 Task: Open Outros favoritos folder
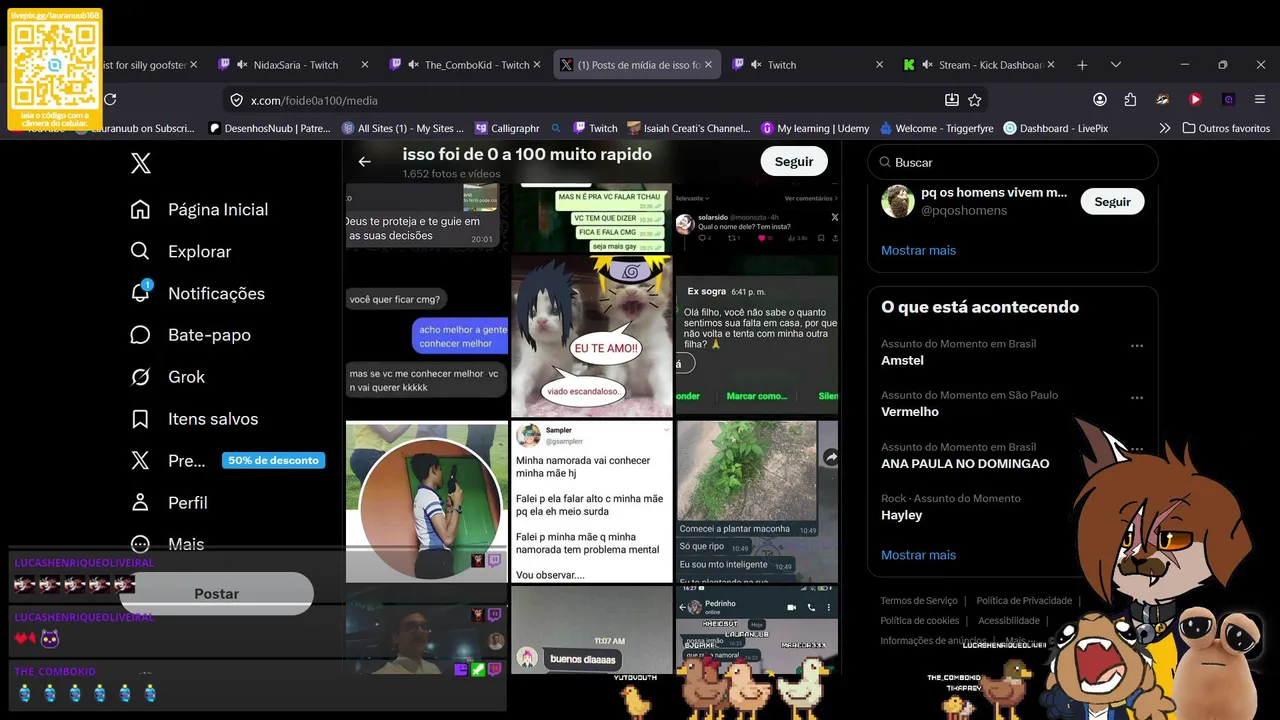[1226, 128]
